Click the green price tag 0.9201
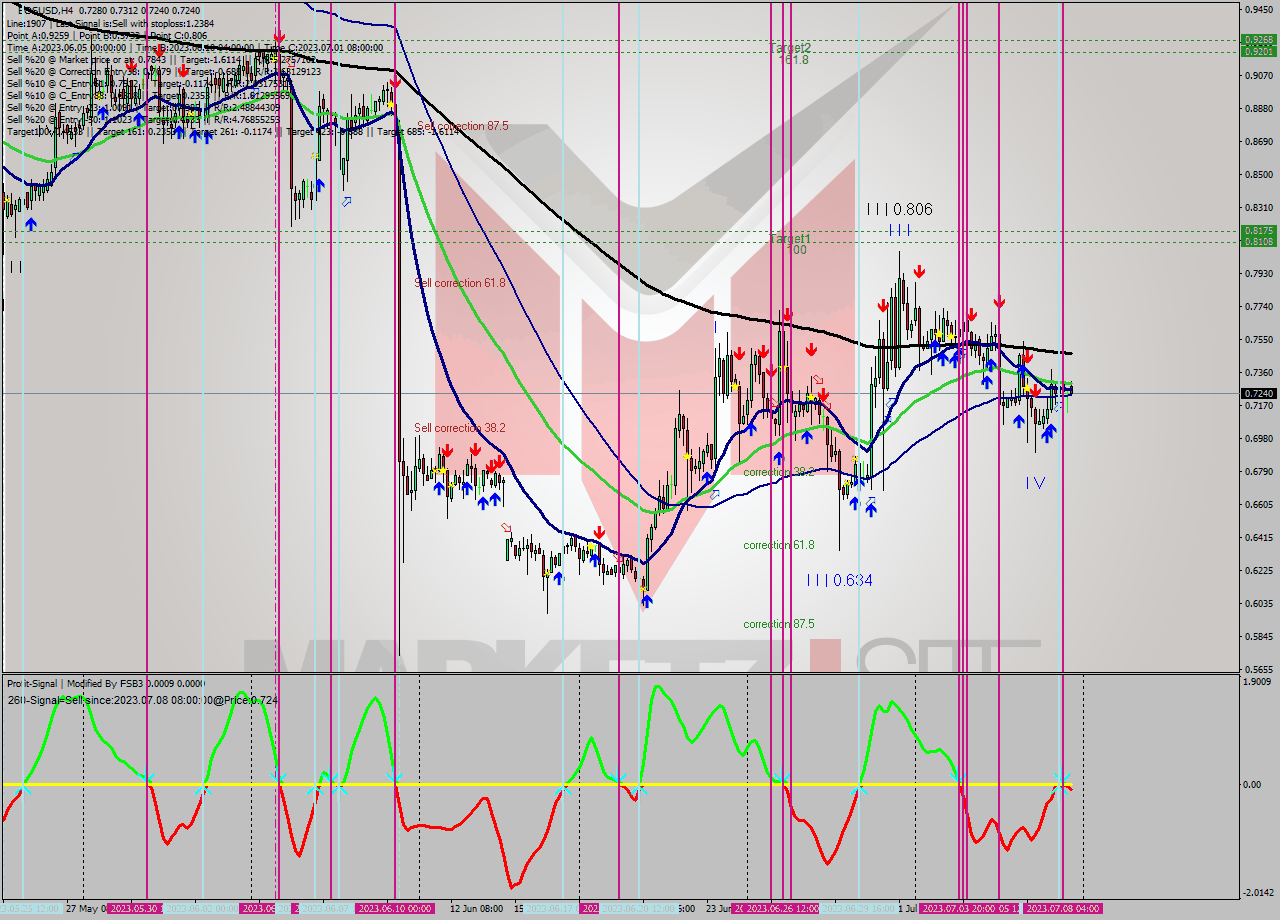The height and width of the screenshot is (920, 1280). pos(1258,52)
